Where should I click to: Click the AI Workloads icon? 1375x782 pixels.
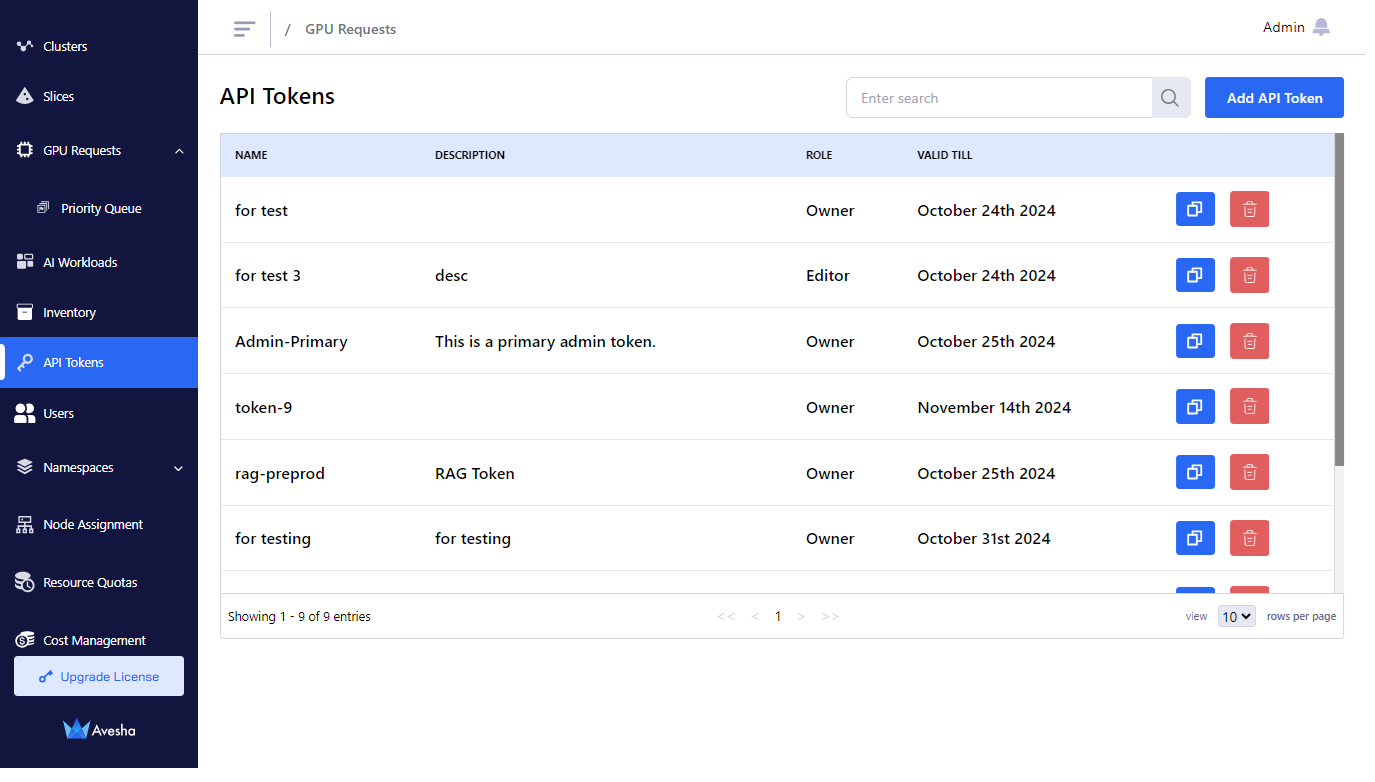point(25,262)
